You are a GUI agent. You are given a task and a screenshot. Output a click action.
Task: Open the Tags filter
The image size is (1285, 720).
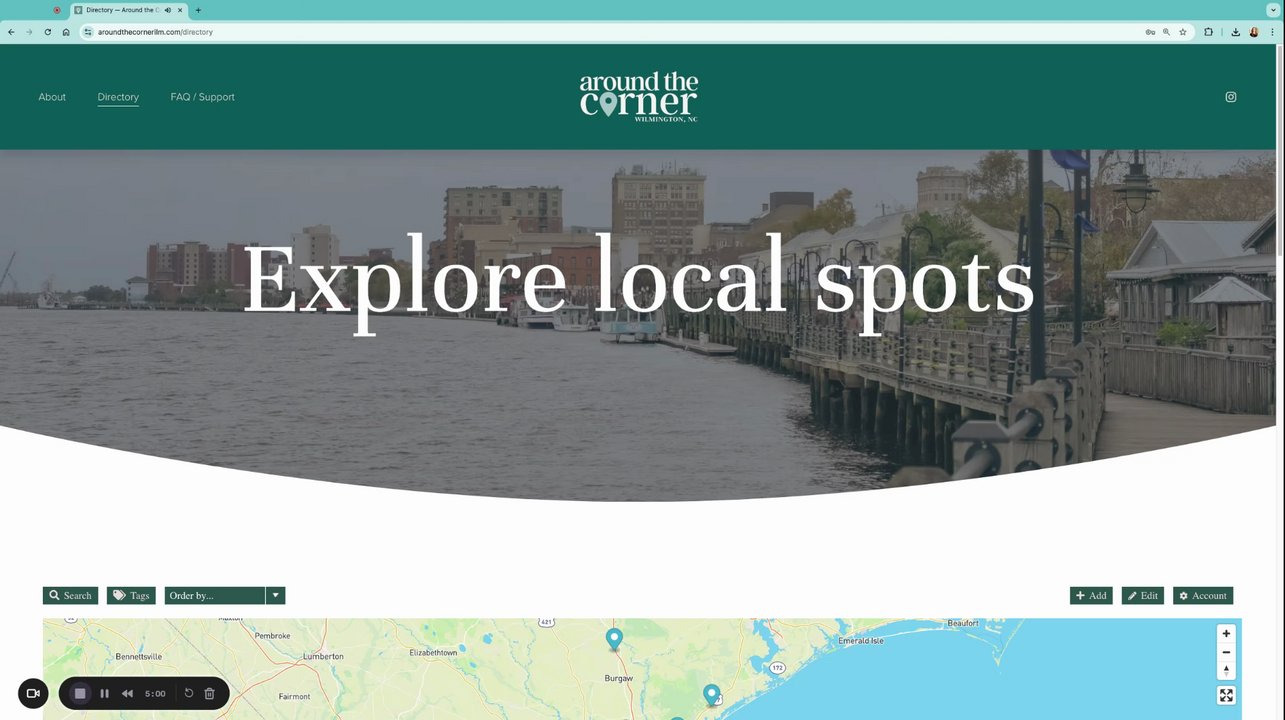coord(131,595)
